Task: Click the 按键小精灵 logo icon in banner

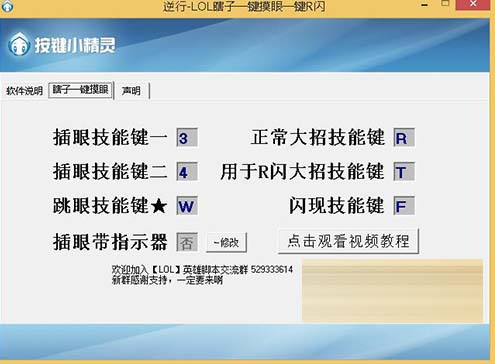Action: coord(19,44)
